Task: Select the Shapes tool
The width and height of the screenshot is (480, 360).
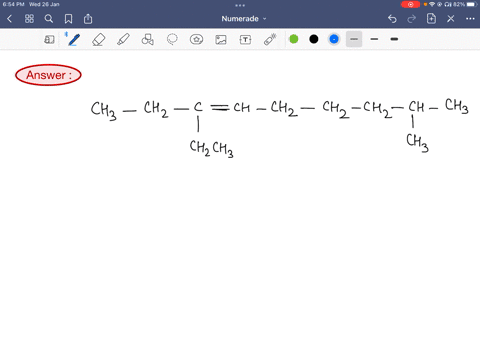Action: pyautogui.click(x=147, y=40)
